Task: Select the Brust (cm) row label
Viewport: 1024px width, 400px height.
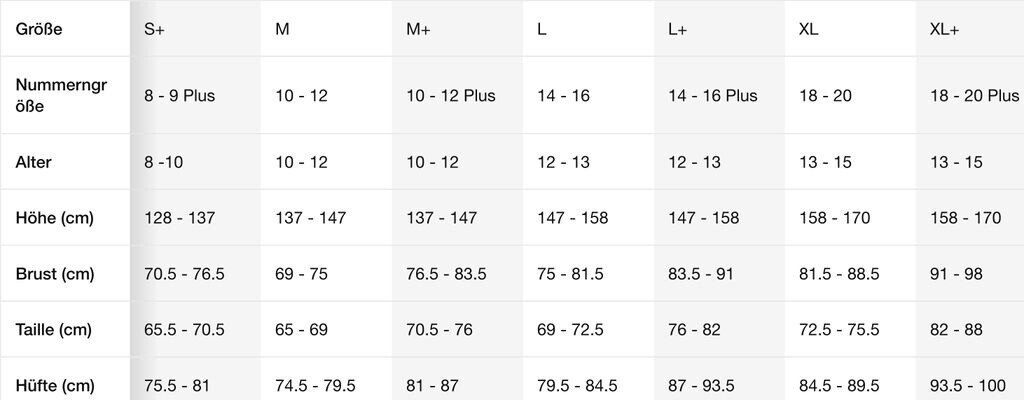Action: point(55,274)
